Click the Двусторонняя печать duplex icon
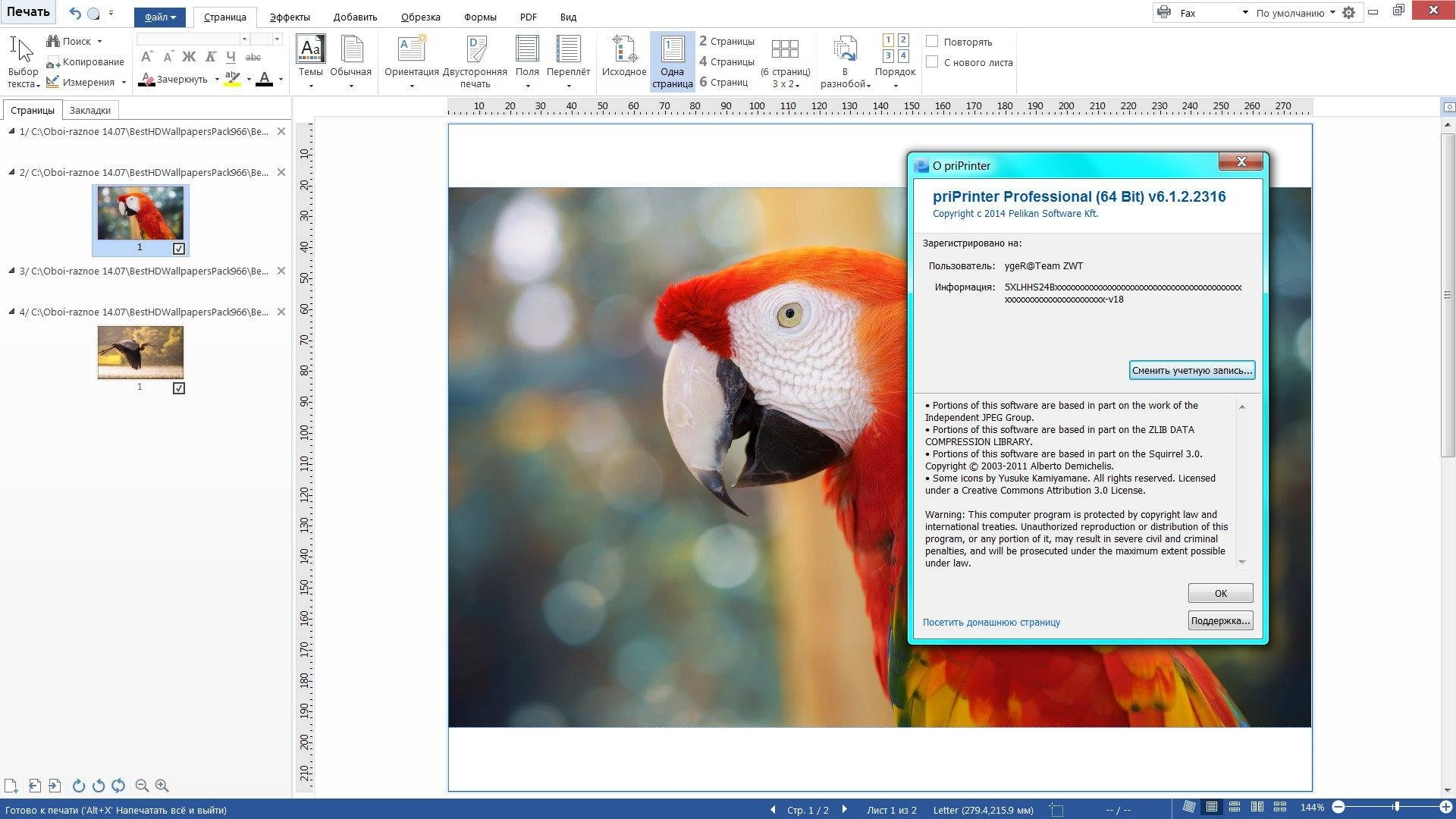Viewport: 1456px width, 819px height. pyautogui.click(x=475, y=62)
